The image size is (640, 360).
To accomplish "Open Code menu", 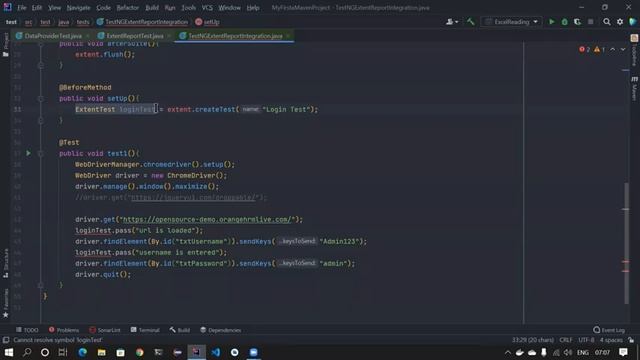I will coord(103,7).
